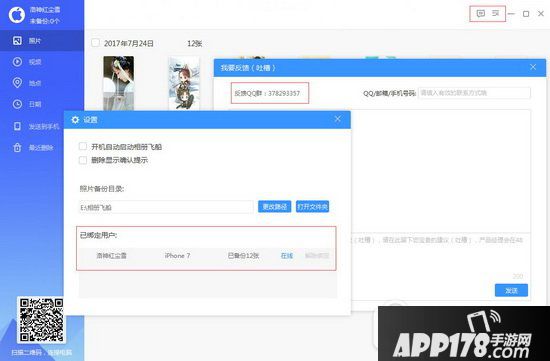Image resolution: width=550 pixels, height=361 pixels.
Task: Click the greyed unbind link beside 在线
Action: [317, 256]
